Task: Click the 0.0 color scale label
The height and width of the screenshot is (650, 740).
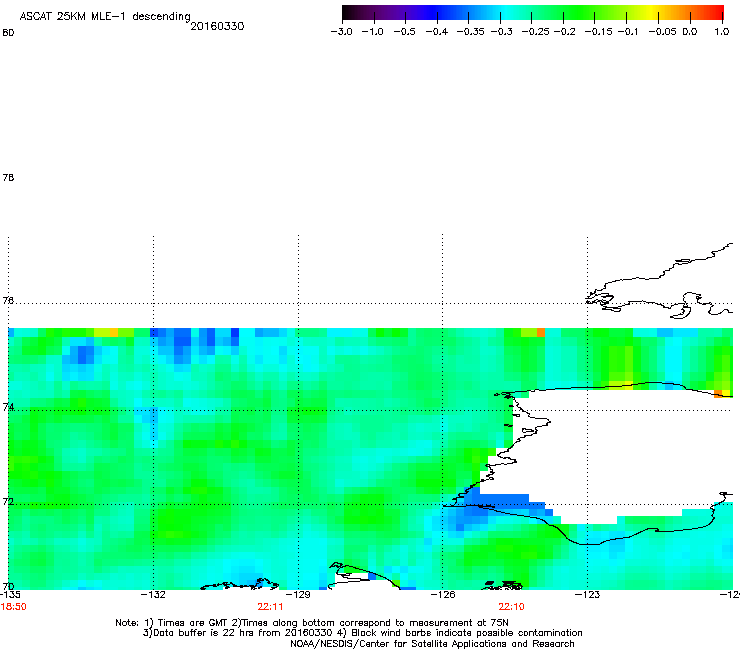Action: point(690,32)
